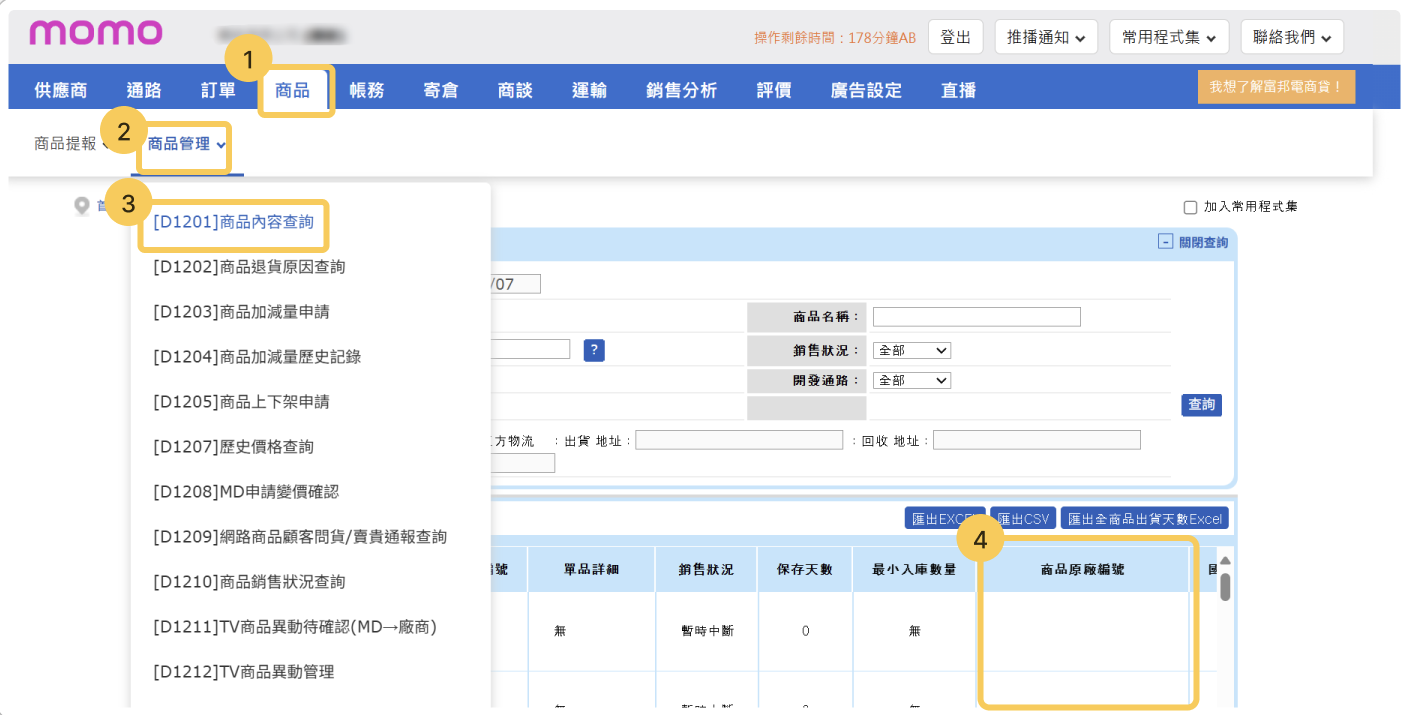Click the 匯出全商品出貨天數Excel button
This screenshot has width=1401, height=715.
(x=1144, y=519)
